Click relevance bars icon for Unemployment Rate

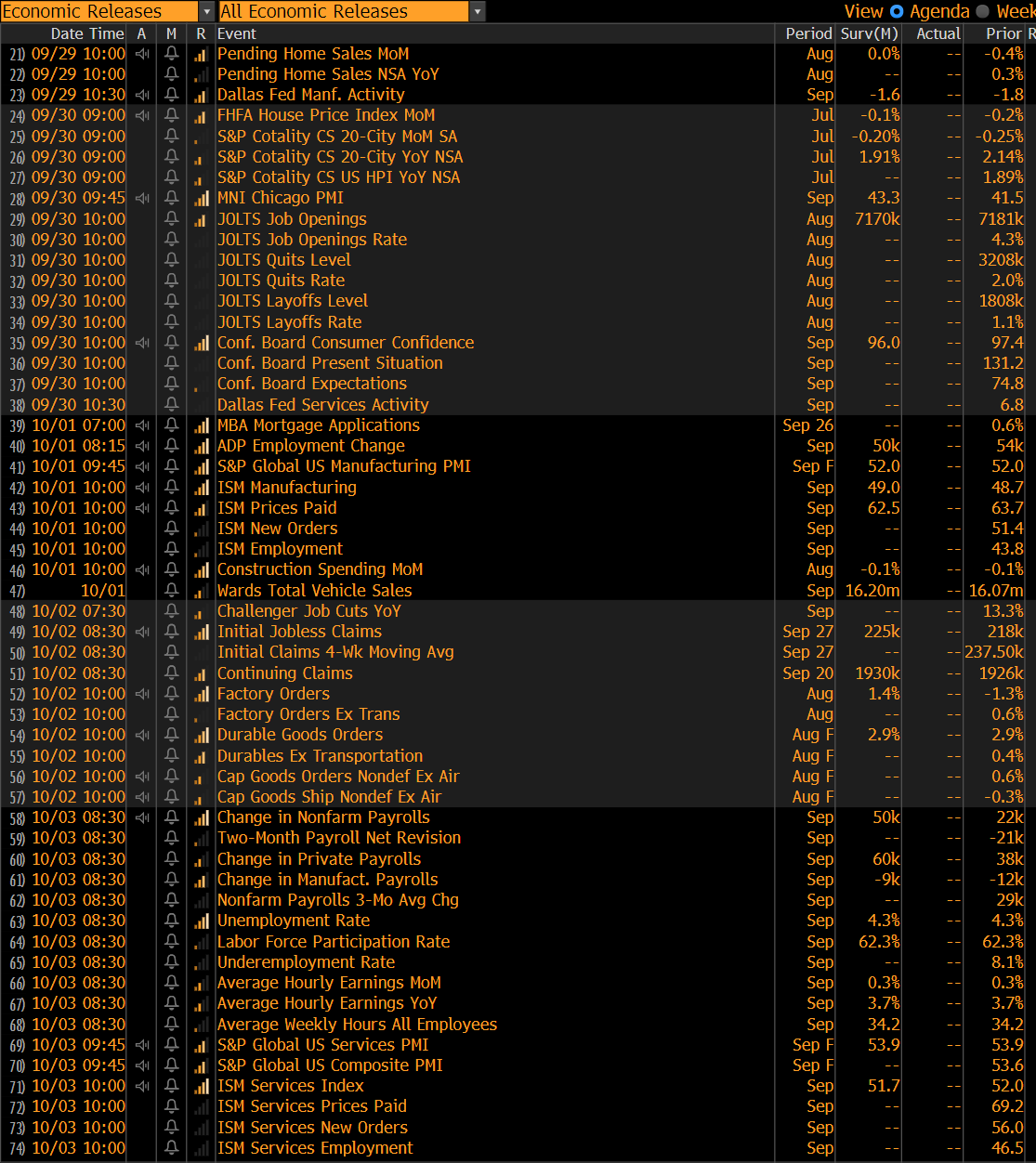201,921
